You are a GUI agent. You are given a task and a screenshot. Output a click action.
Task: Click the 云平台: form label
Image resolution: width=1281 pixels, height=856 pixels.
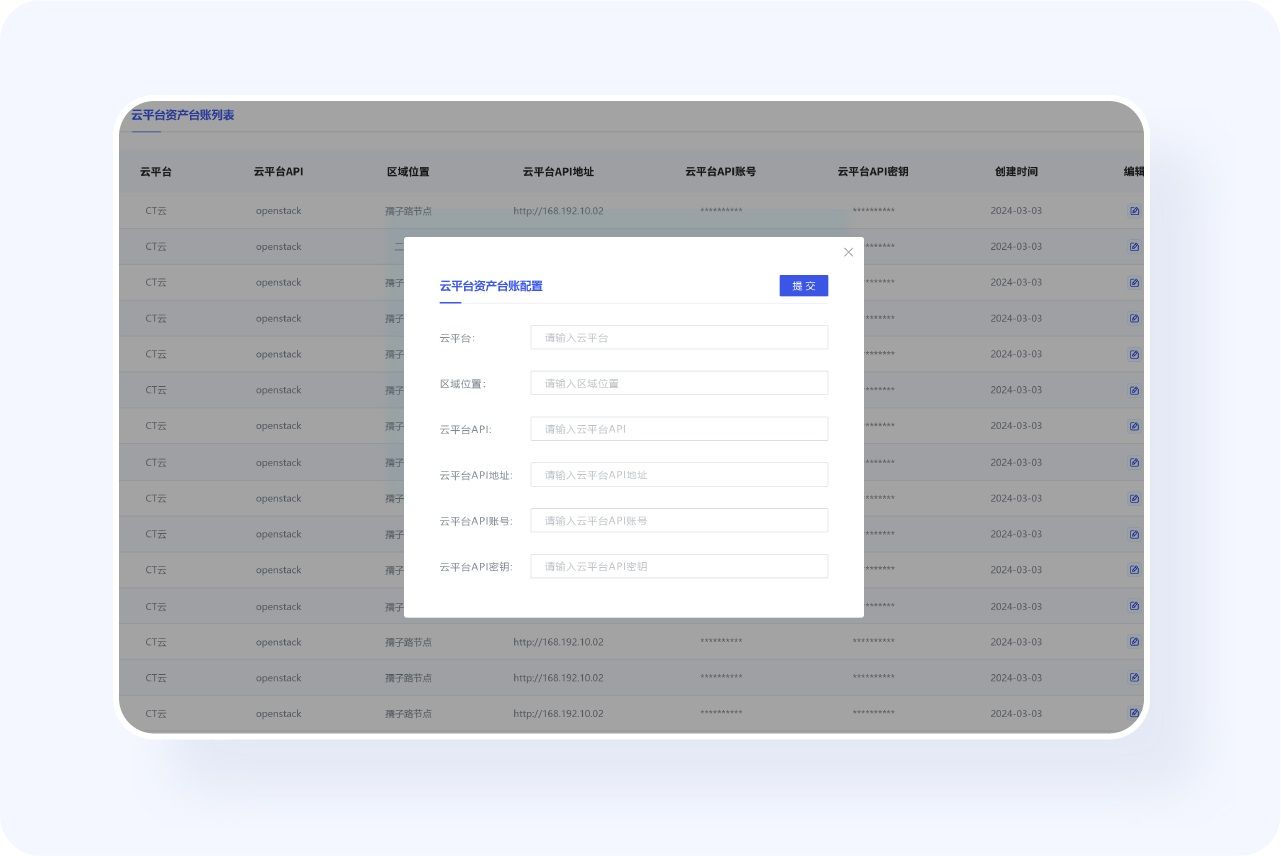tap(457, 338)
